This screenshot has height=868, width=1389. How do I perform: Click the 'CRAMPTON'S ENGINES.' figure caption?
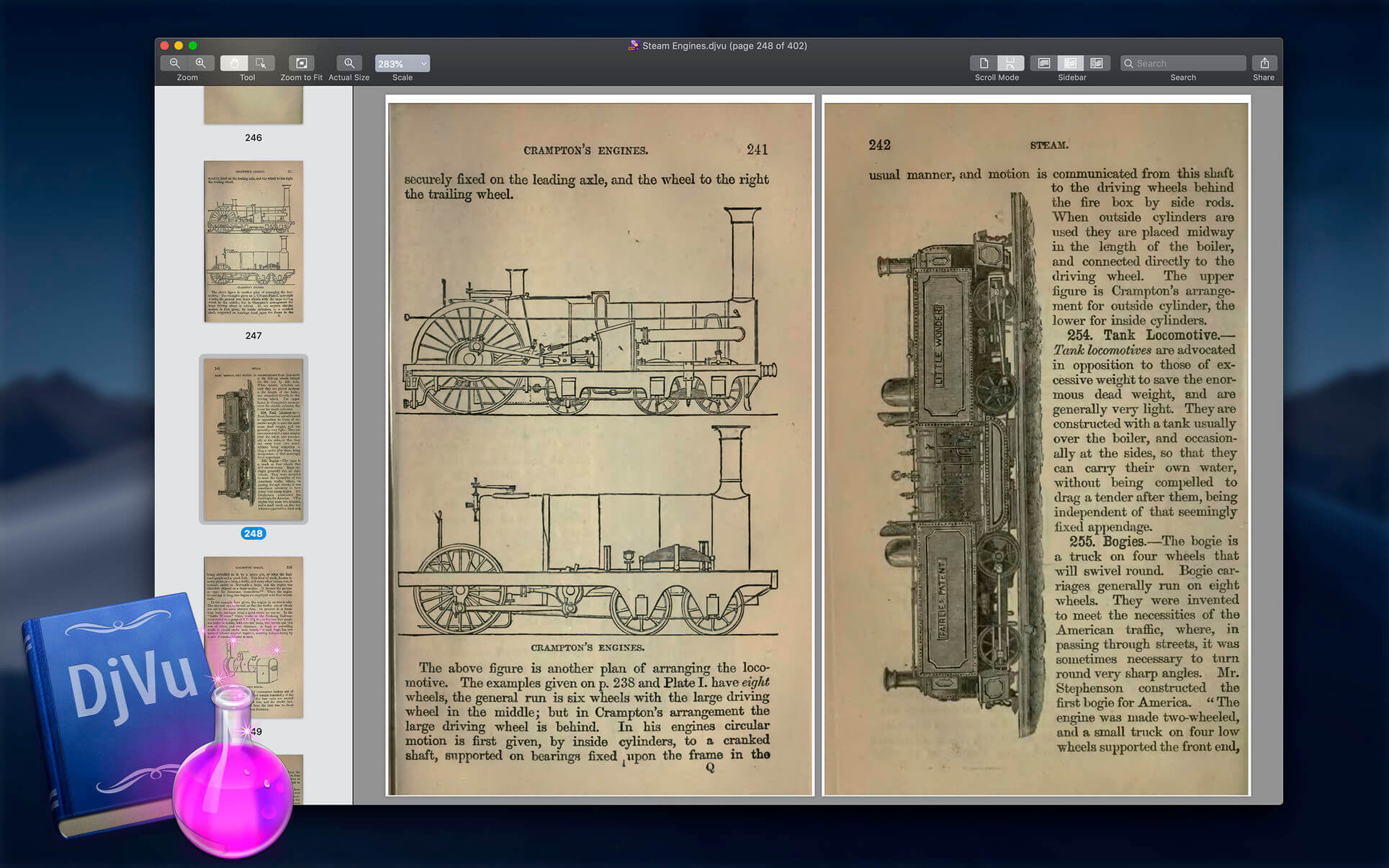click(587, 648)
